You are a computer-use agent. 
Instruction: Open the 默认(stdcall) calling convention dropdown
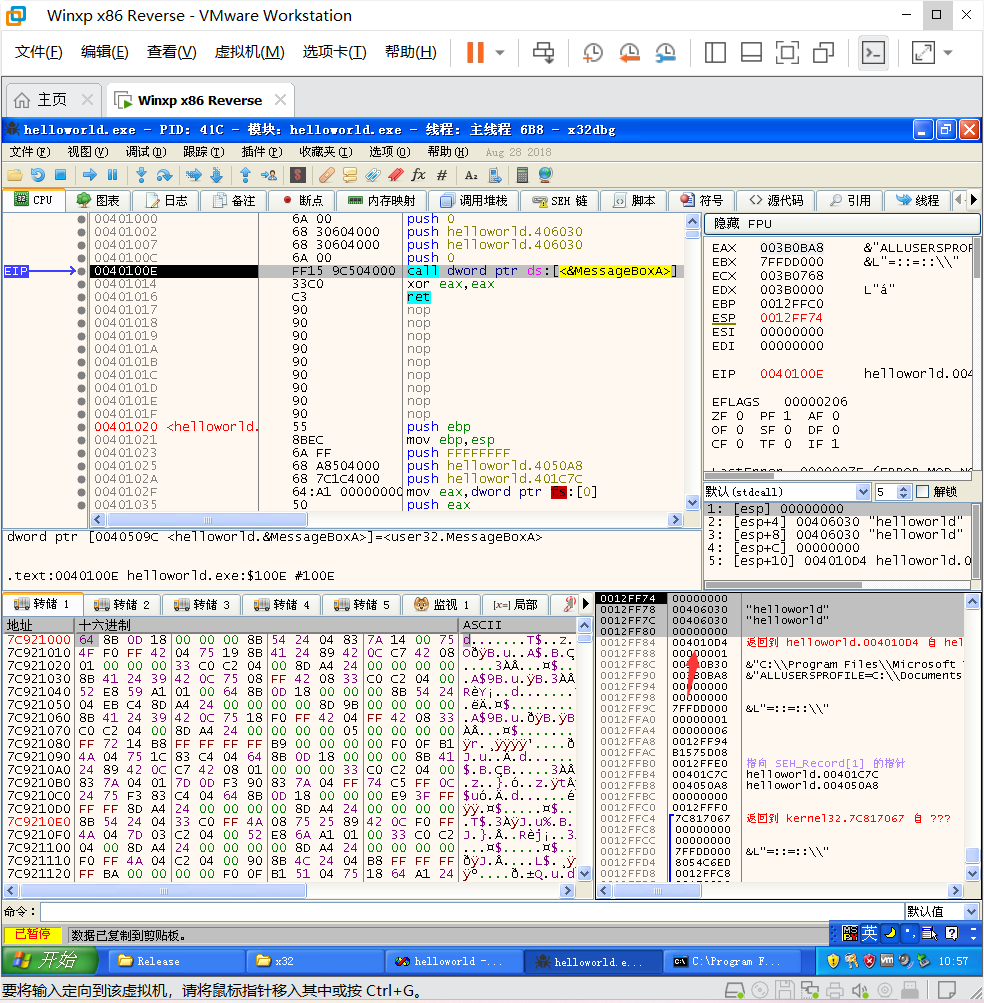point(863,491)
